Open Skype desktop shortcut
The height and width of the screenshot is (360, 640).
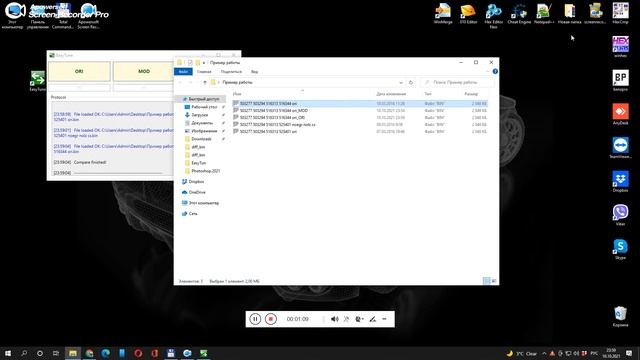(x=620, y=249)
